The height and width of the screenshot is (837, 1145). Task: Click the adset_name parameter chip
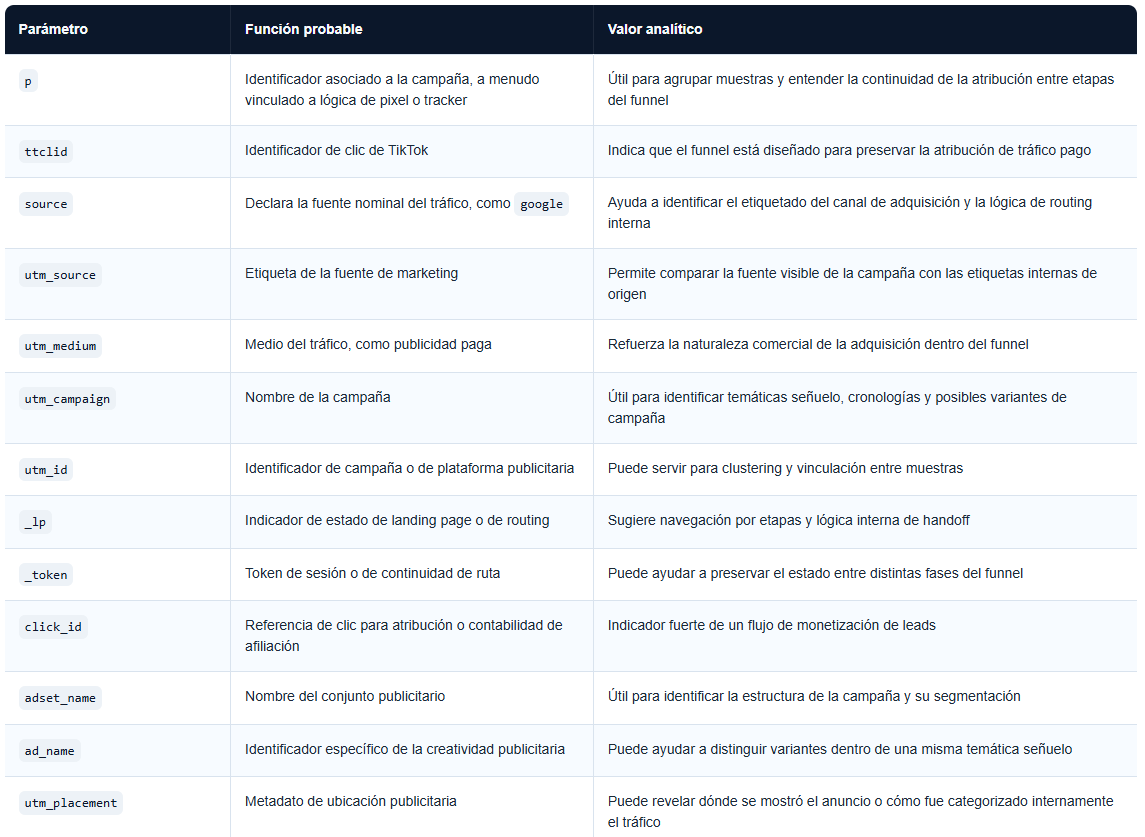60,698
